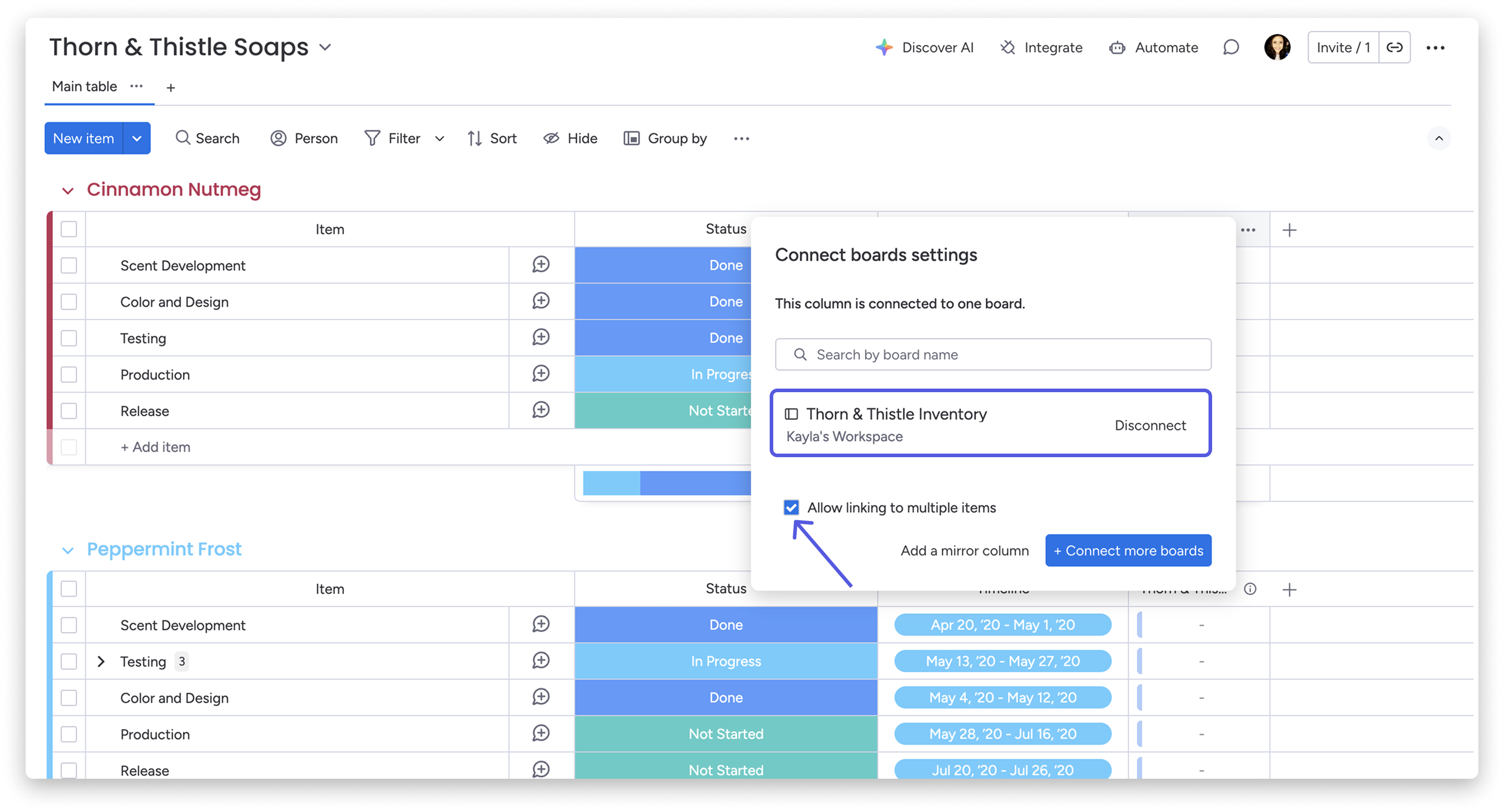Click the status distribution battery bar
Image resolution: width=1504 pixels, height=812 pixels.
[666, 483]
